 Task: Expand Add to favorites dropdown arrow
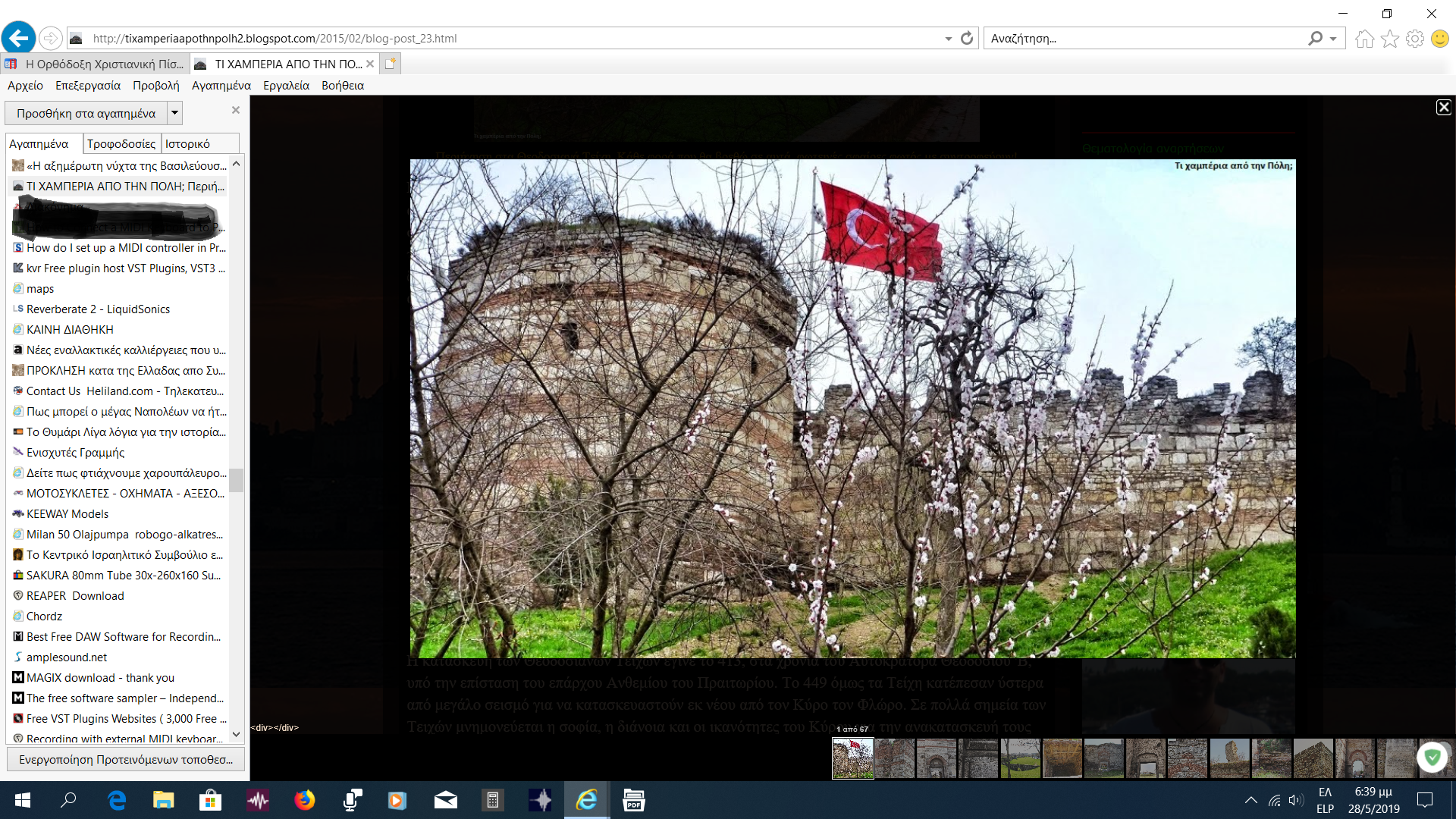coord(174,113)
